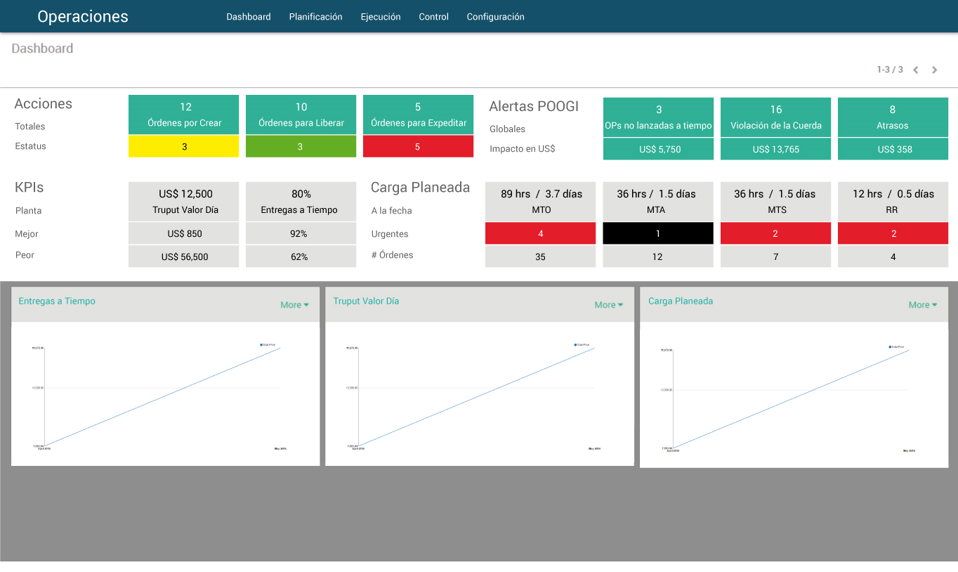Click the Entregas a Tiempo chart title
Screen dimensions: 958x572
(57, 301)
